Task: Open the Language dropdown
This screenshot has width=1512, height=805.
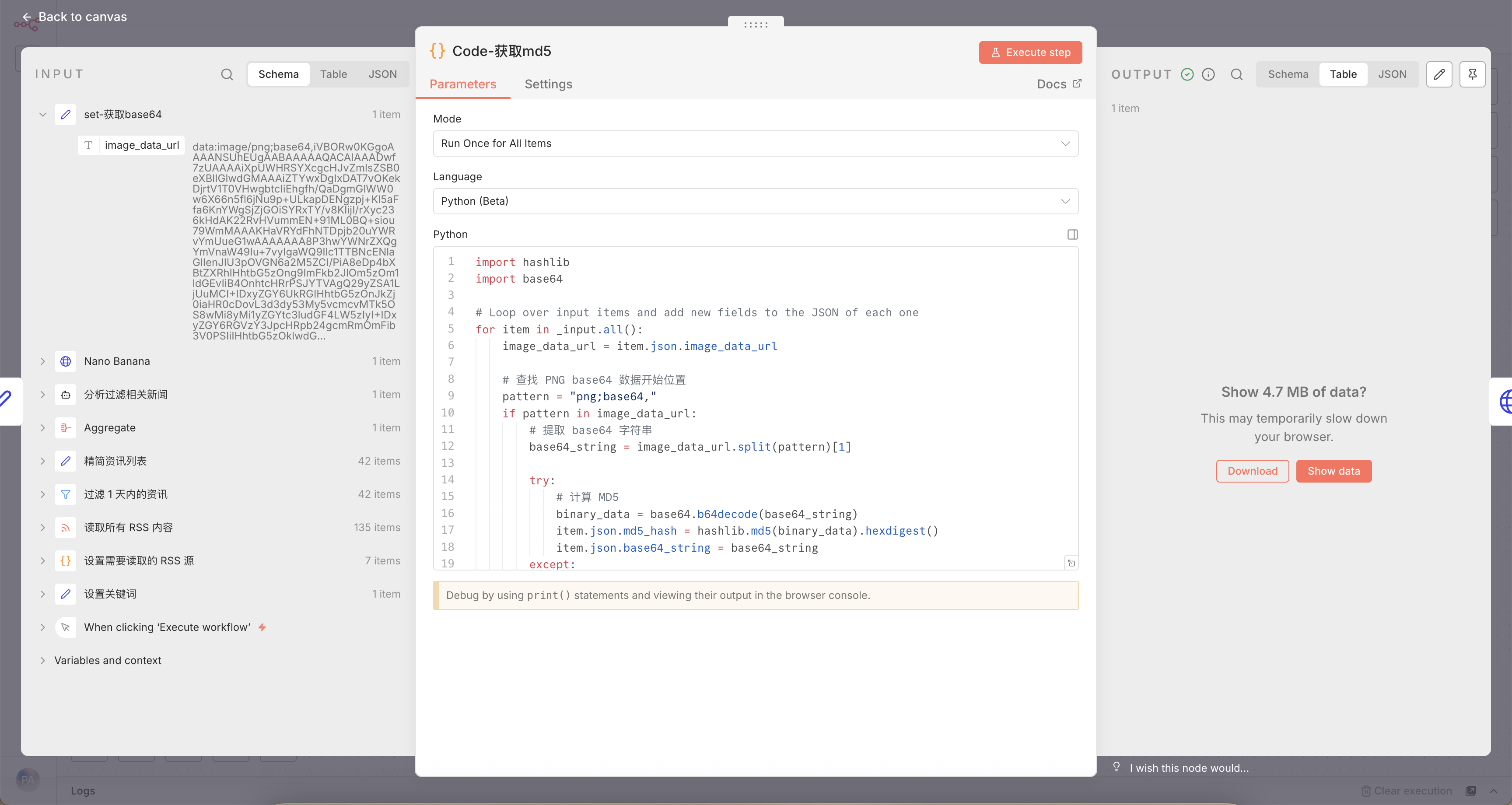Action: pos(756,201)
